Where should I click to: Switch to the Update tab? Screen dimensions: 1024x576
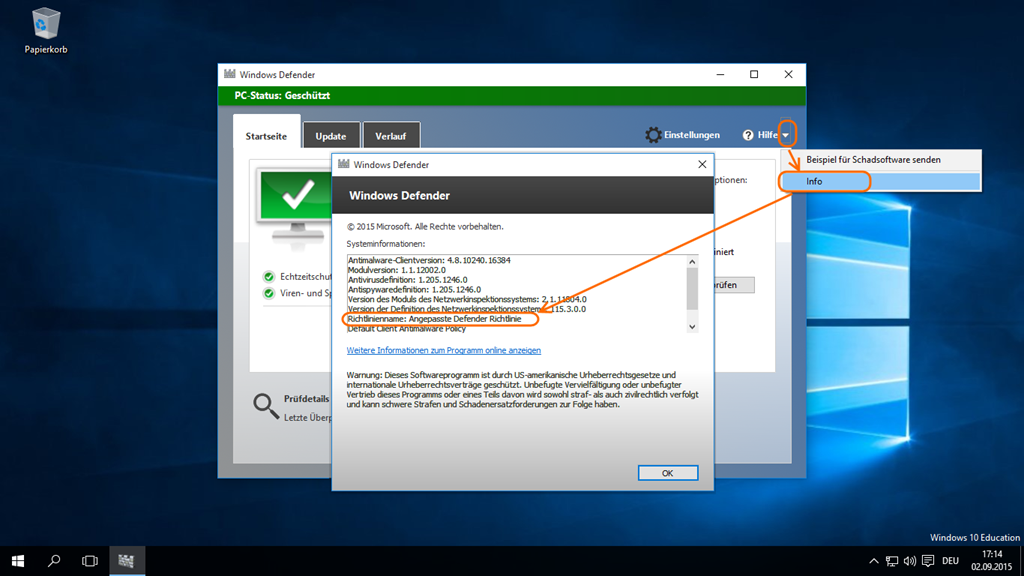331,136
